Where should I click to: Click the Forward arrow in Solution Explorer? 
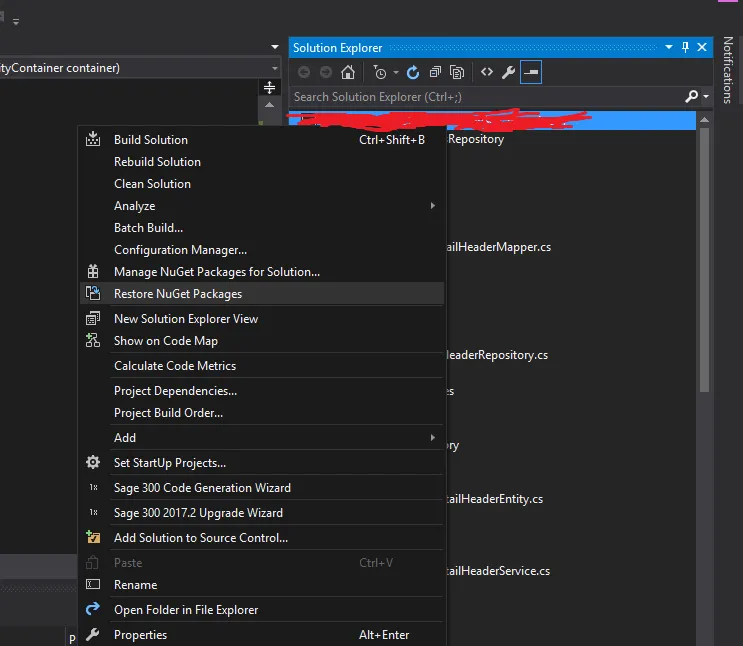point(326,73)
